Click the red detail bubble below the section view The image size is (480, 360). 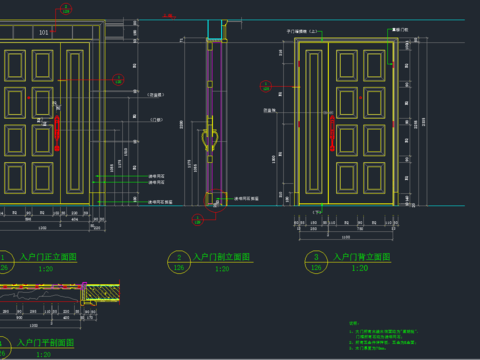coord(197,220)
